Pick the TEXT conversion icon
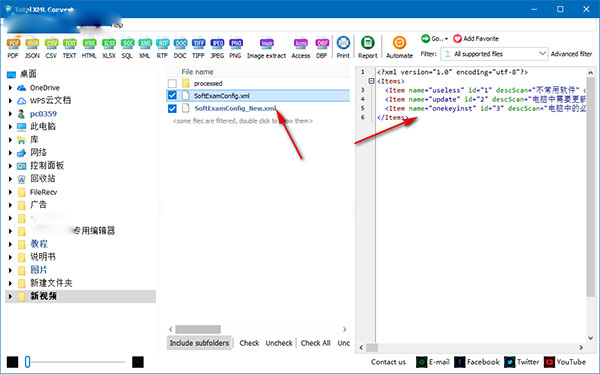This screenshot has height=374, width=600. pyautogui.click(x=69, y=48)
